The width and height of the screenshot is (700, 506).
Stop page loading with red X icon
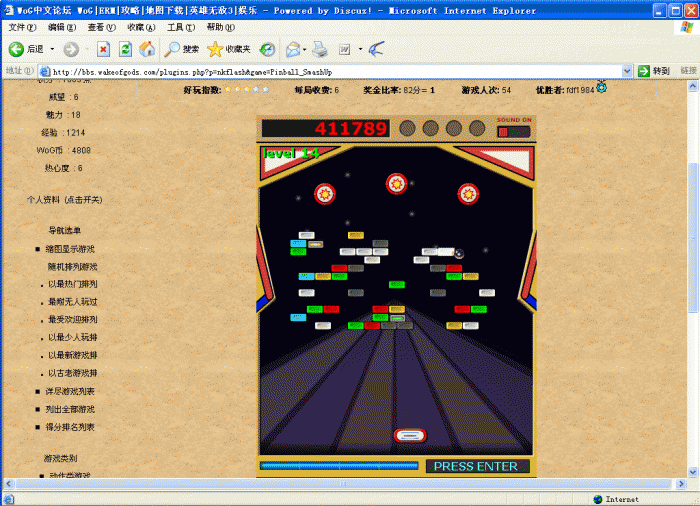pyautogui.click(x=103, y=49)
